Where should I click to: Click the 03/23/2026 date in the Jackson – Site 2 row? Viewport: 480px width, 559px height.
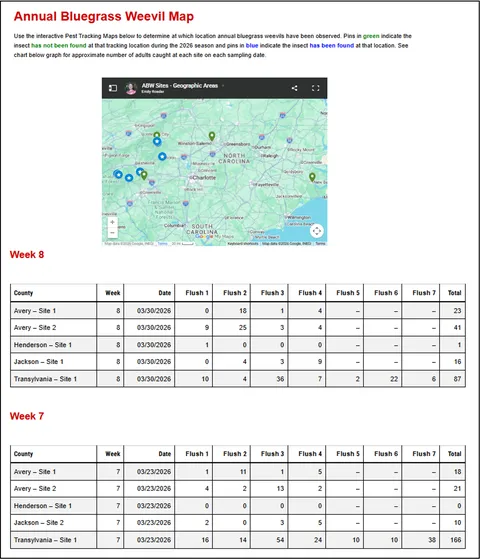click(x=154, y=523)
